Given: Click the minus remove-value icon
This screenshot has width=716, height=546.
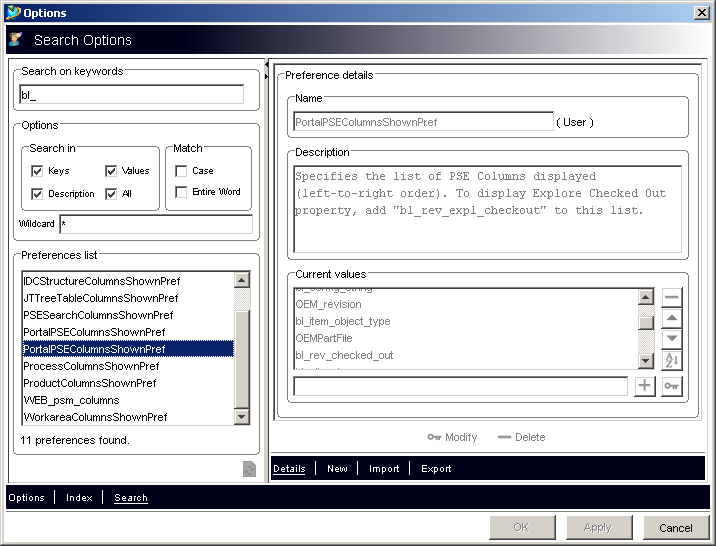Looking at the screenshot, I should tap(672, 298).
